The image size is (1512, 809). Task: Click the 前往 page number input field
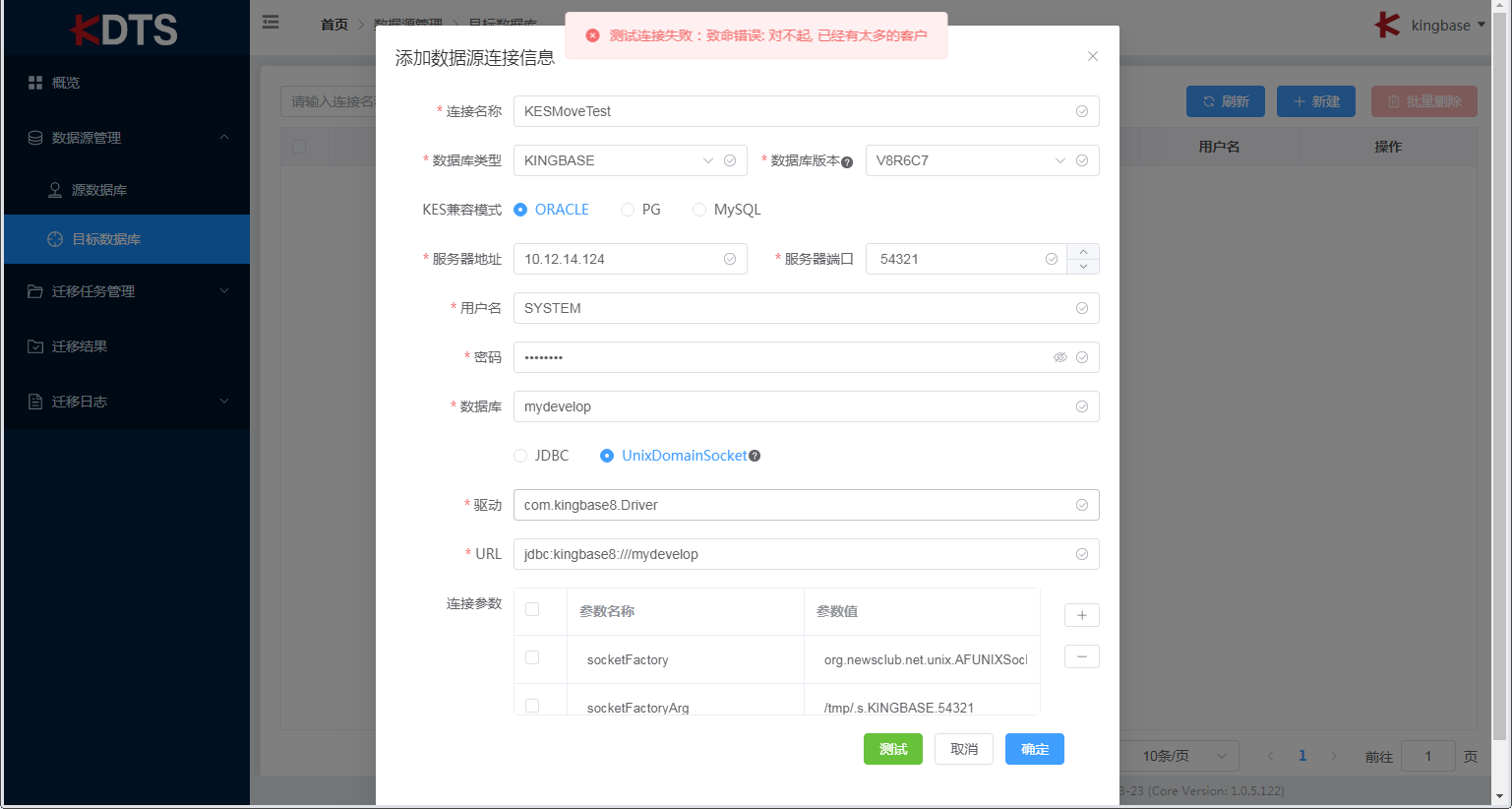pos(1427,755)
